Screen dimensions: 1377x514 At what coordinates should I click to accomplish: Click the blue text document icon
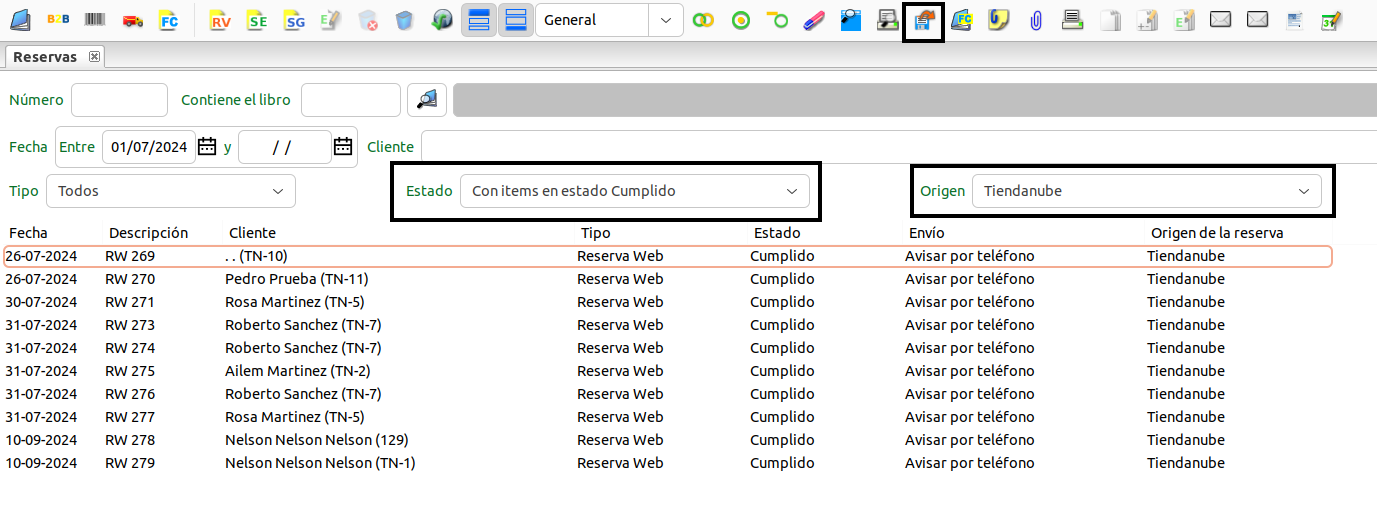[x=1294, y=20]
